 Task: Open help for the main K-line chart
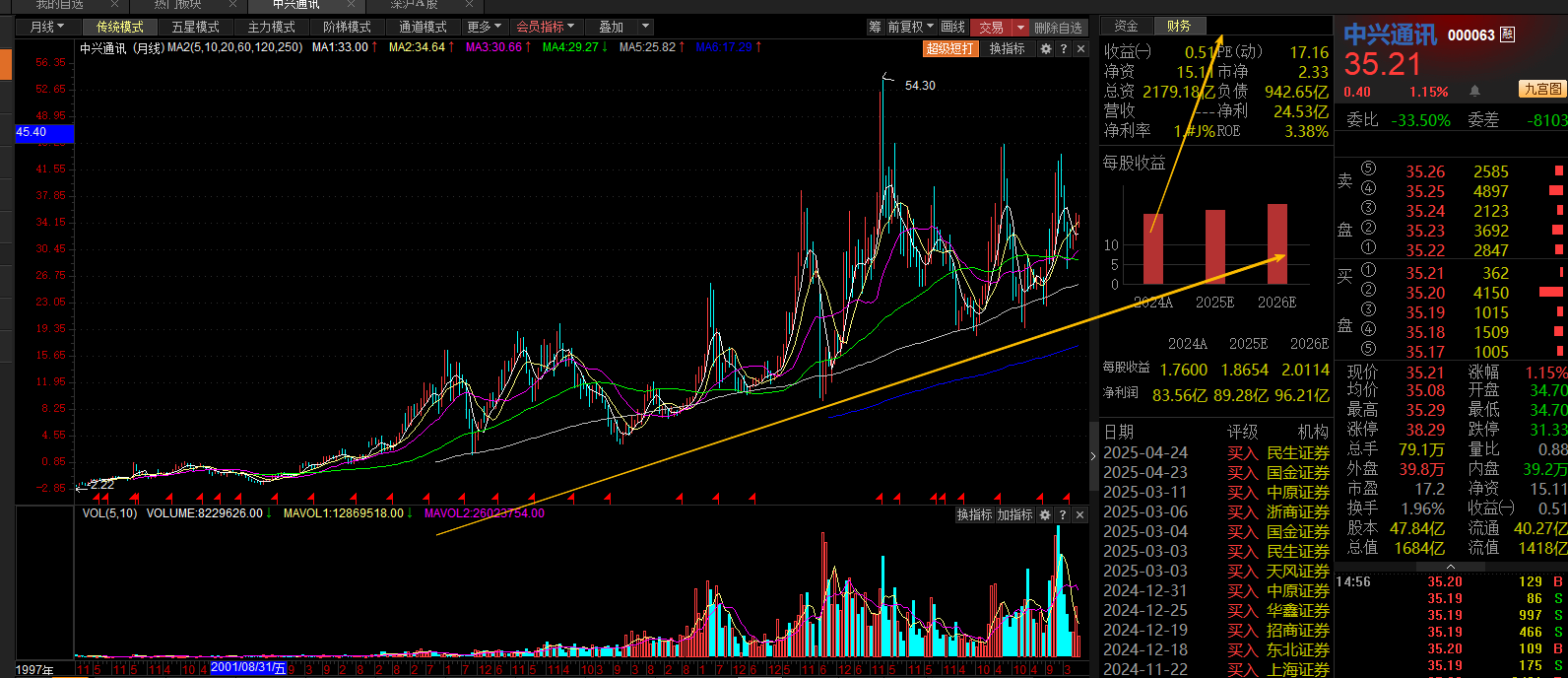click(1064, 48)
